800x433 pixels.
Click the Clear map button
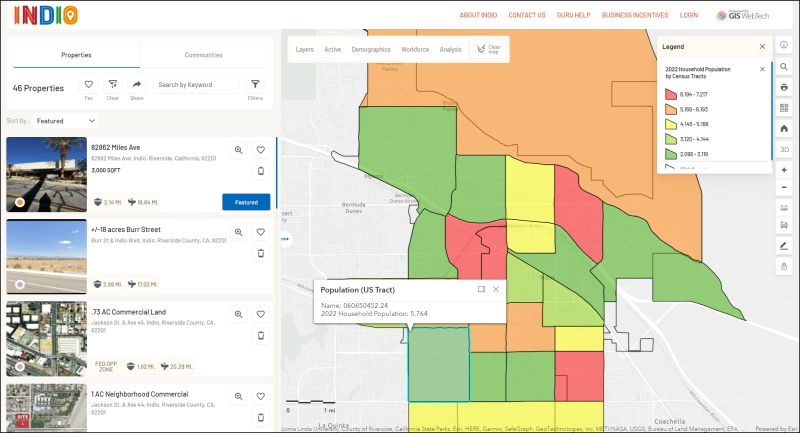pos(489,49)
